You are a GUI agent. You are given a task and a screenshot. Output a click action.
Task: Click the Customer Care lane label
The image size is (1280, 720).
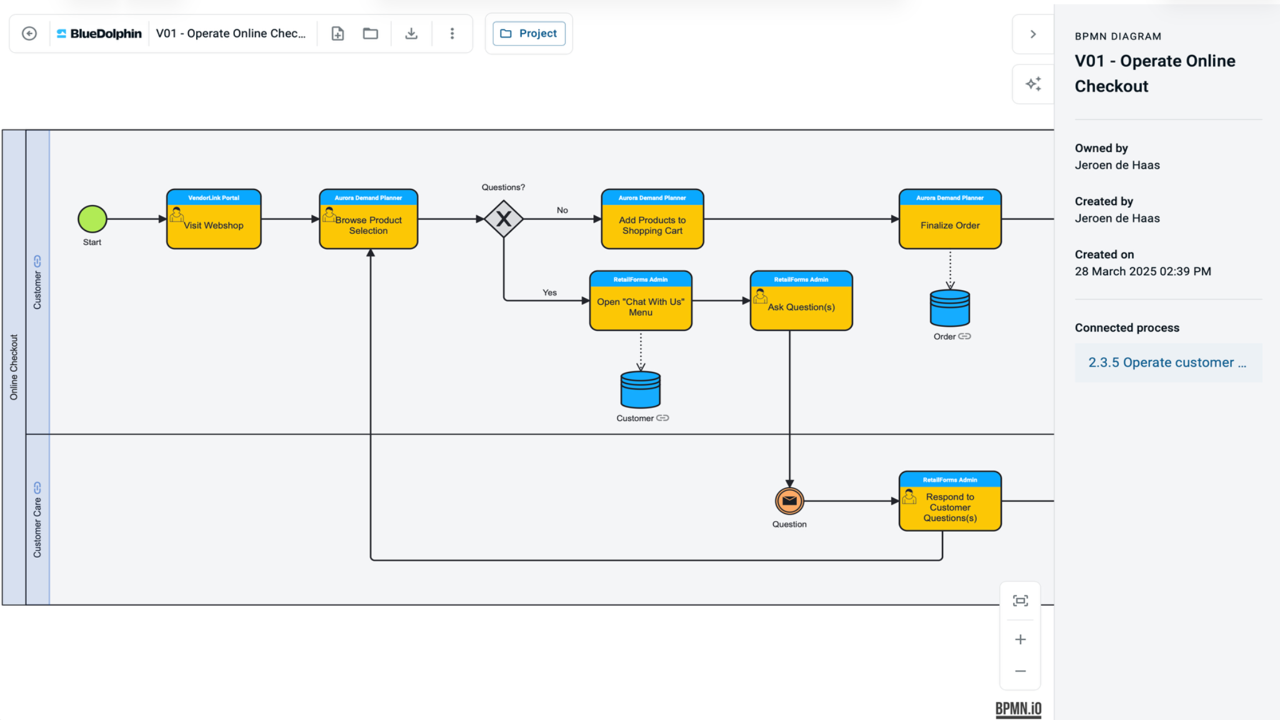tap(37, 528)
